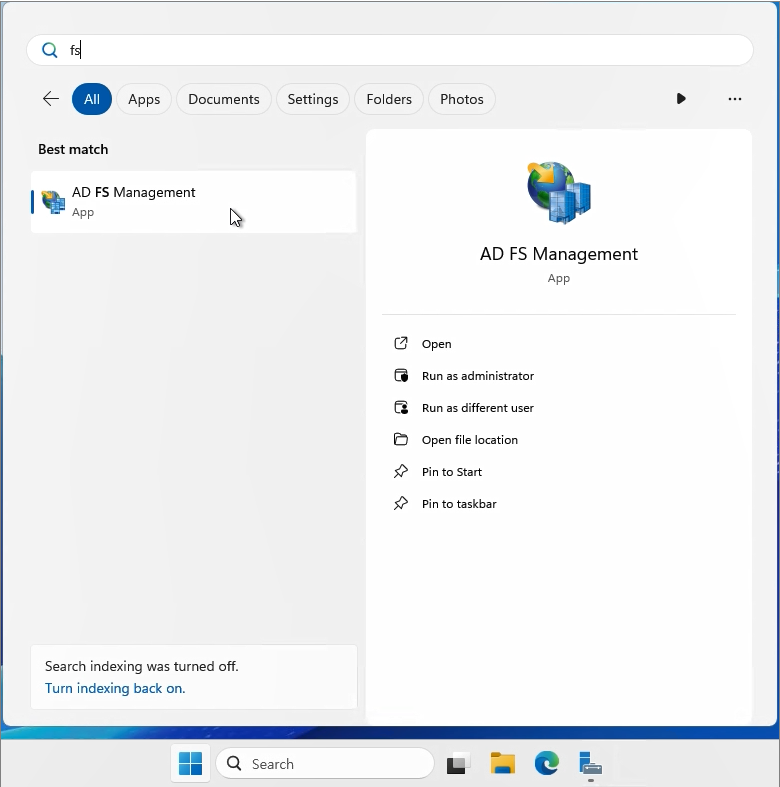Switch to the Apps filter
The height and width of the screenshot is (787, 780).
[144, 99]
